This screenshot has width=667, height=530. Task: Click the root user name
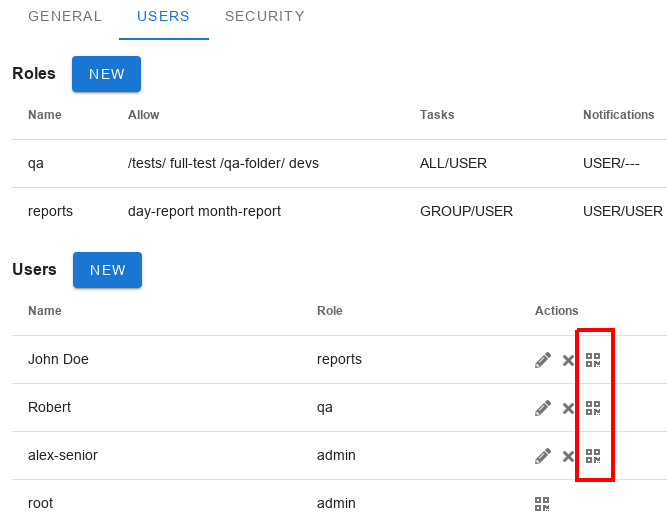click(40, 503)
